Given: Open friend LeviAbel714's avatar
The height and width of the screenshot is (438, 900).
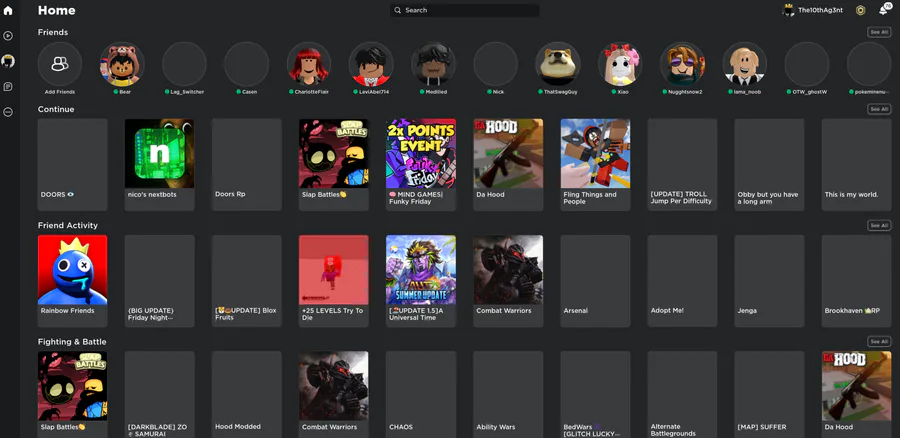Looking at the screenshot, I should (371, 64).
